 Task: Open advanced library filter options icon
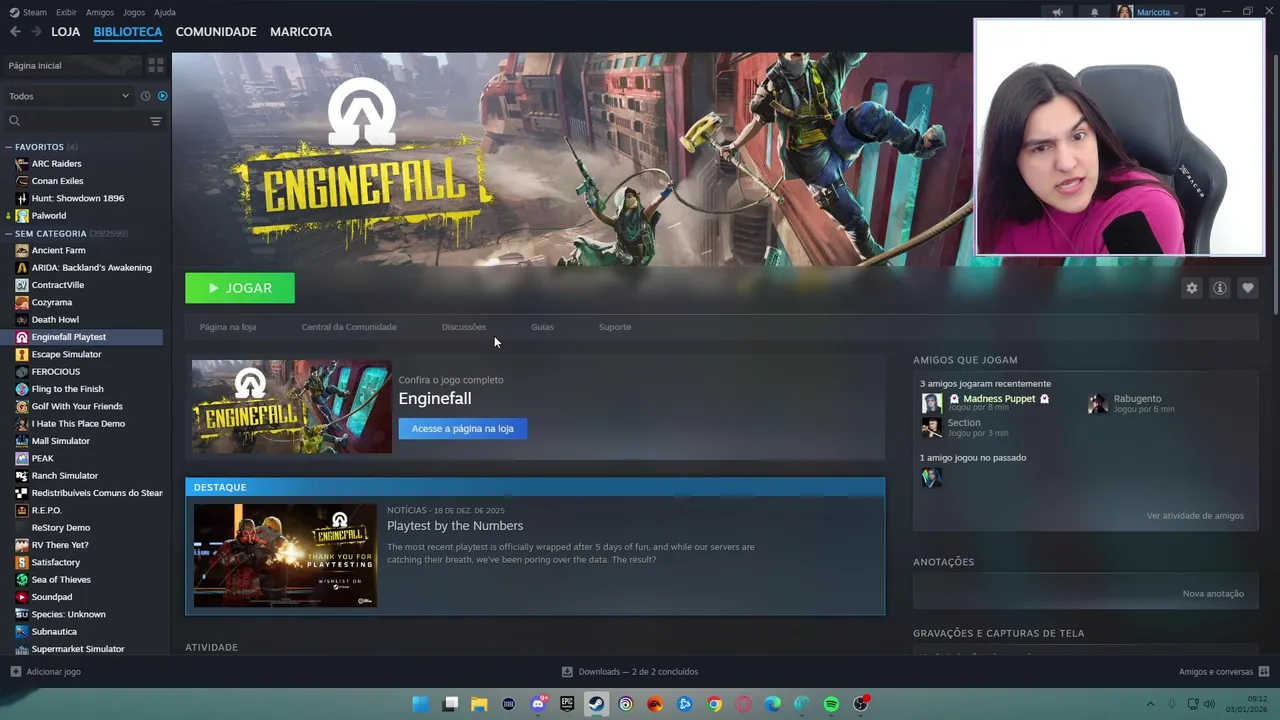coord(155,121)
